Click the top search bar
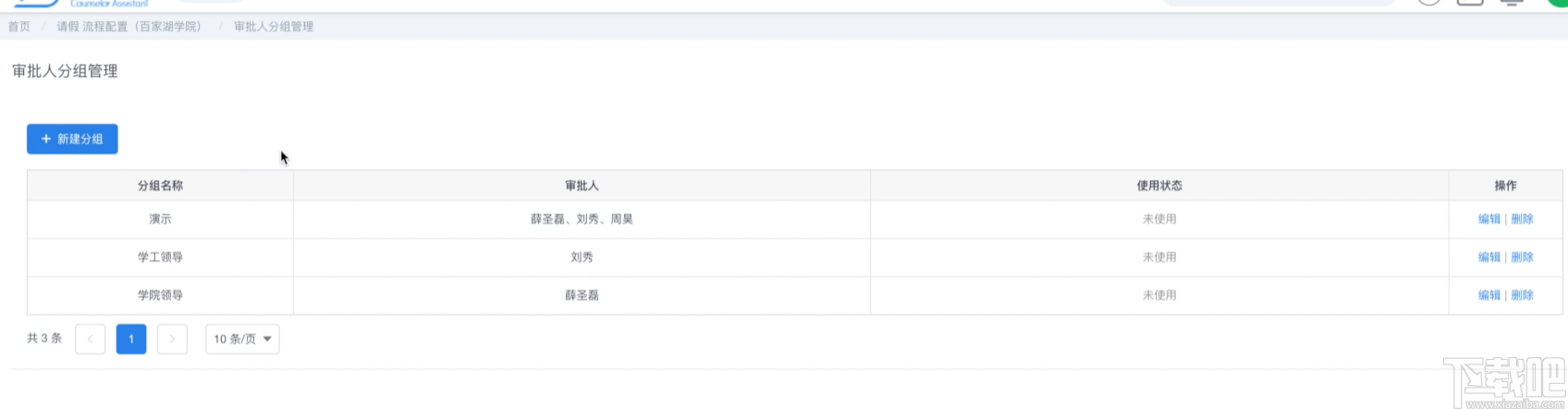Screen dimensions: 1568x409 [1278, 3]
